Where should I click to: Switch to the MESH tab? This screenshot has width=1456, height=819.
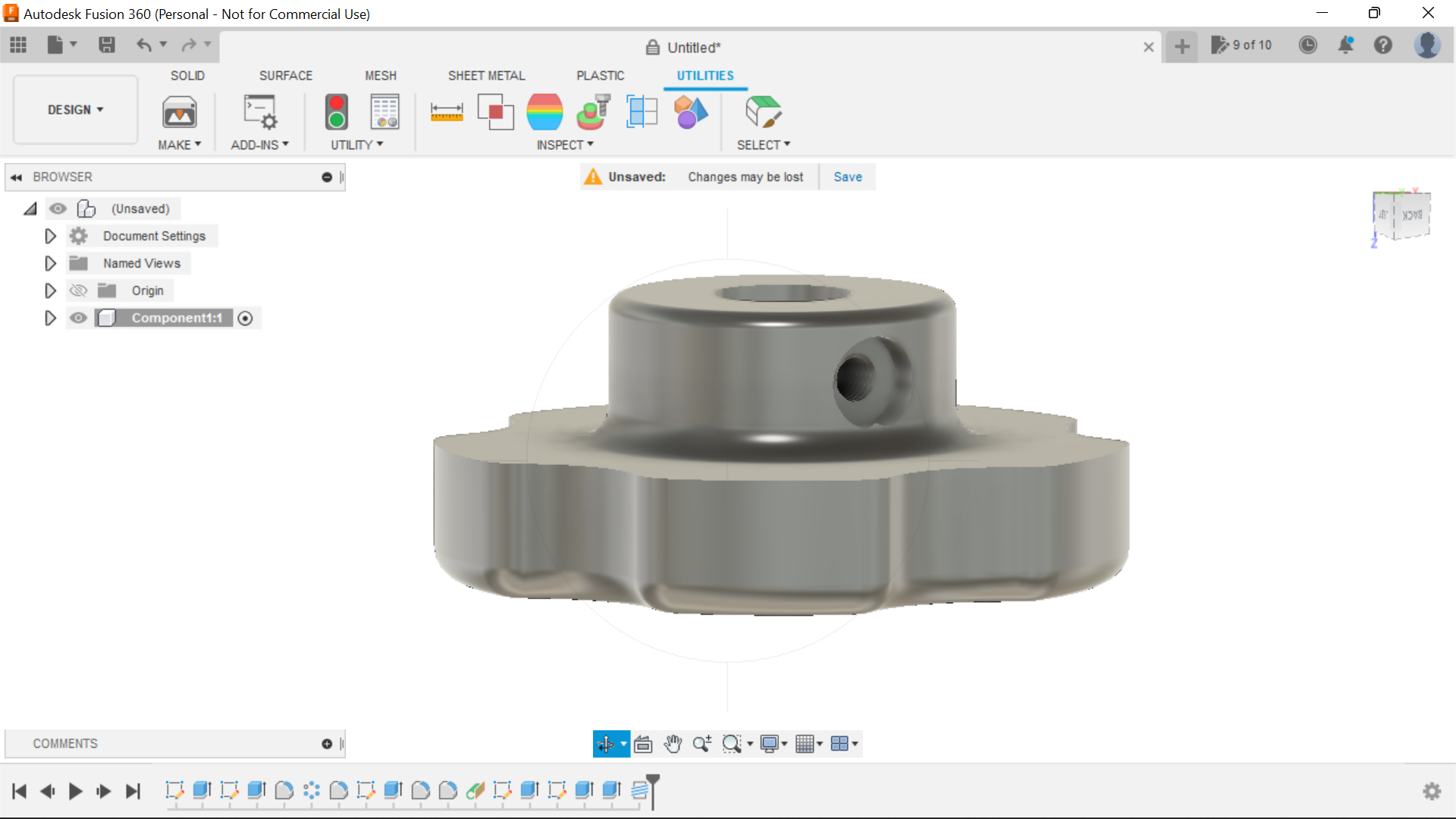[381, 76]
